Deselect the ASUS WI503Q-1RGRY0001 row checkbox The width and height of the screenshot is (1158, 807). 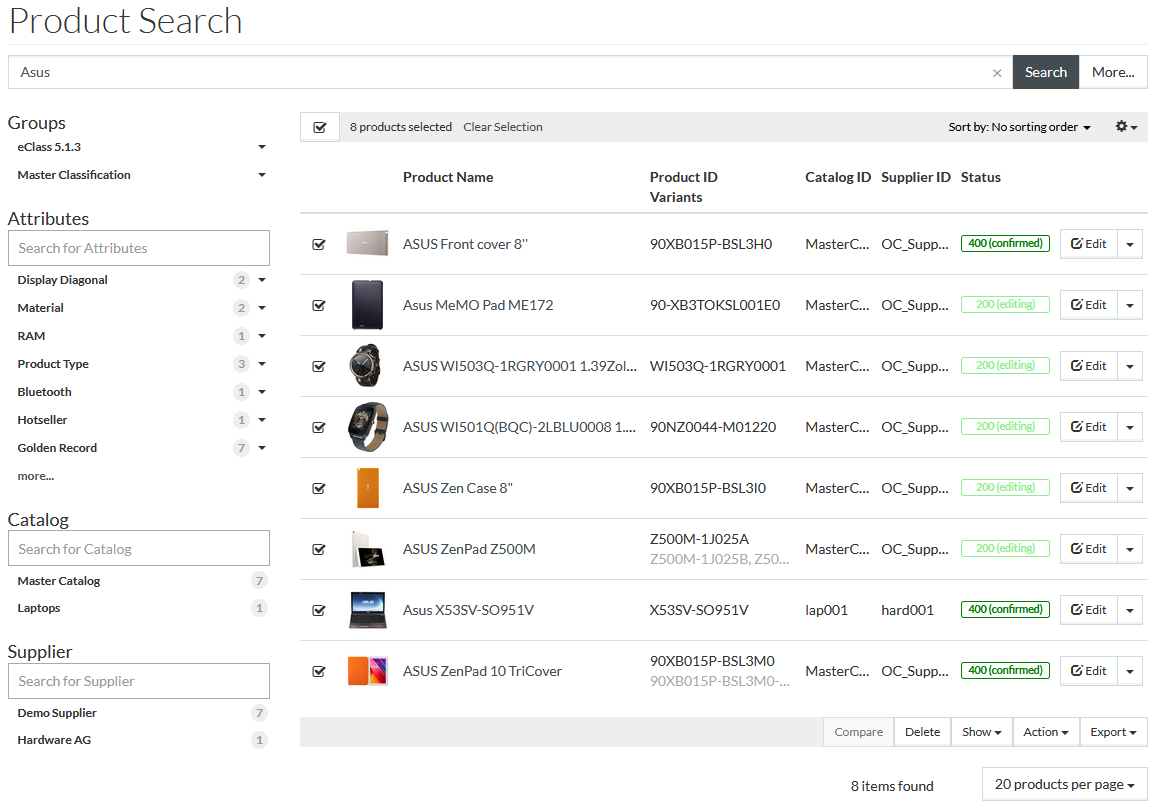coord(319,366)
